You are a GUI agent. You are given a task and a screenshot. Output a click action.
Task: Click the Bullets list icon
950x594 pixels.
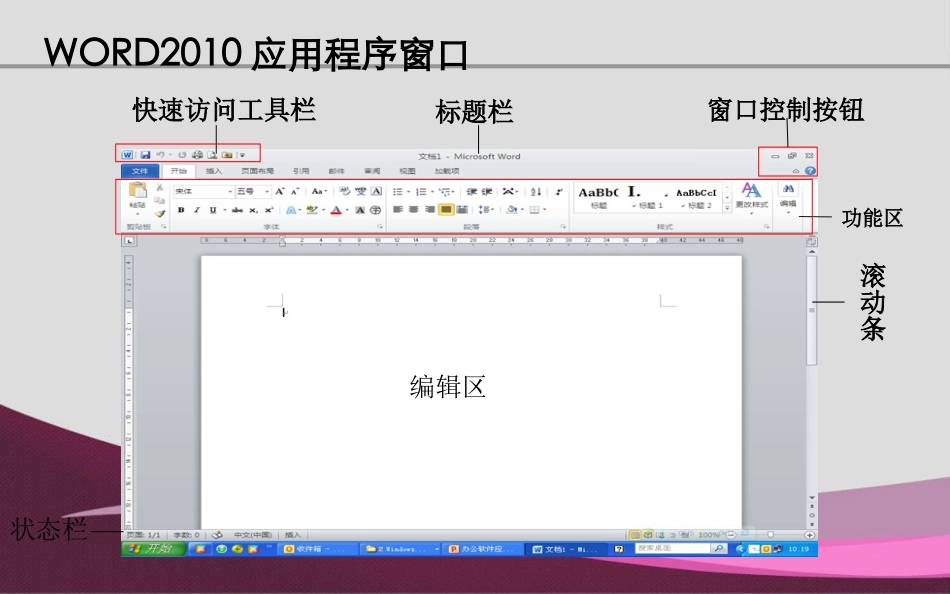click(x=398, y=192)
